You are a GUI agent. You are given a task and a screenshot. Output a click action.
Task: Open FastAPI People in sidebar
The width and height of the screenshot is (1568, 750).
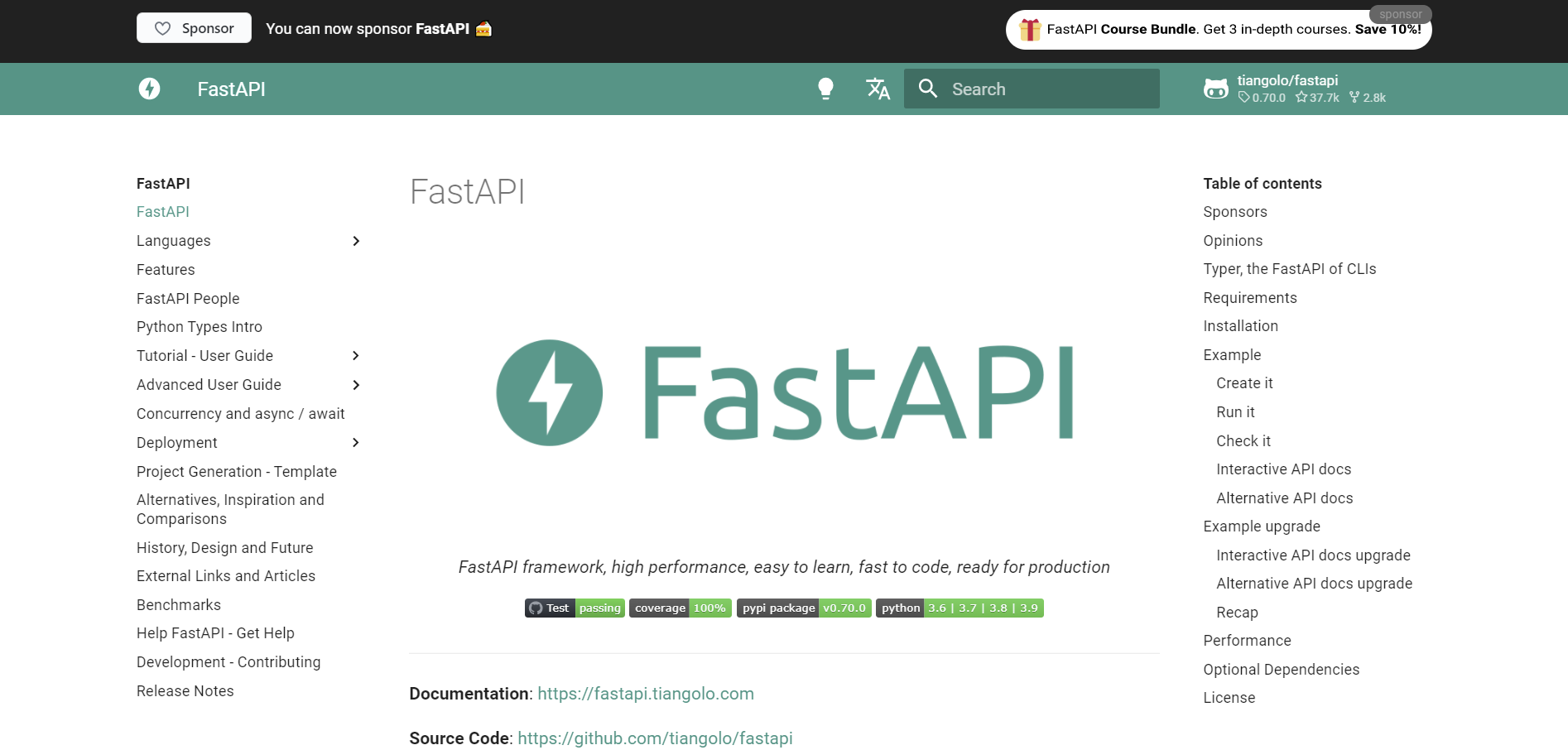pyautogui.click(x=188, y=299)
